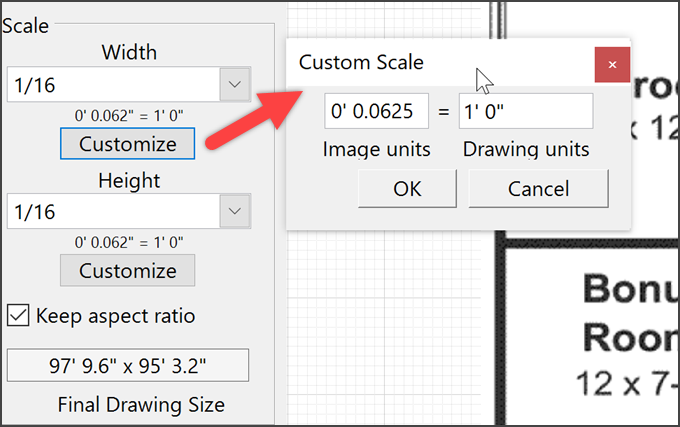The width and height of the screenshot is (680, 427).
Task: Click the Keep aspect ratio label text
Action: 116,316
